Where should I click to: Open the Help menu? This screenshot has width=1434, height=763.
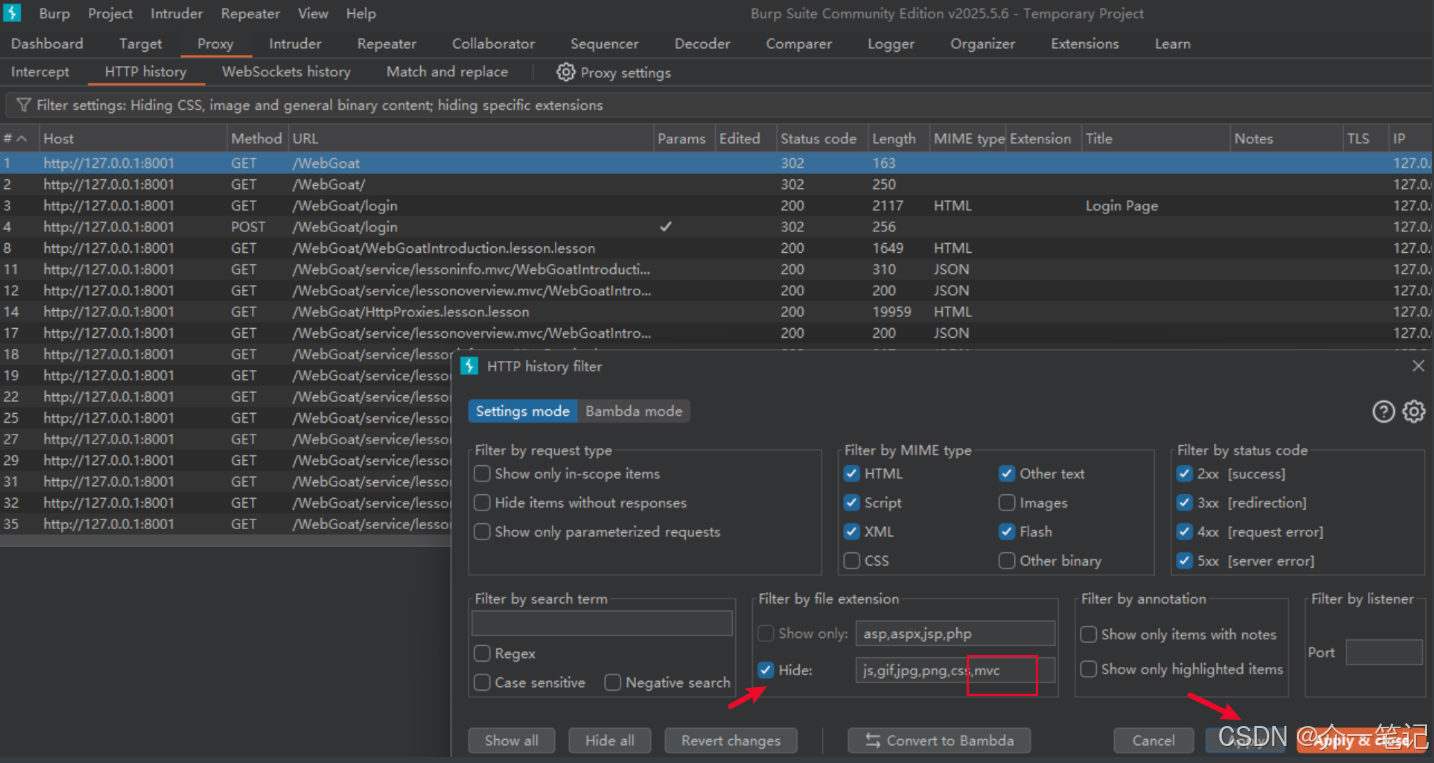(x=361, y=13)
